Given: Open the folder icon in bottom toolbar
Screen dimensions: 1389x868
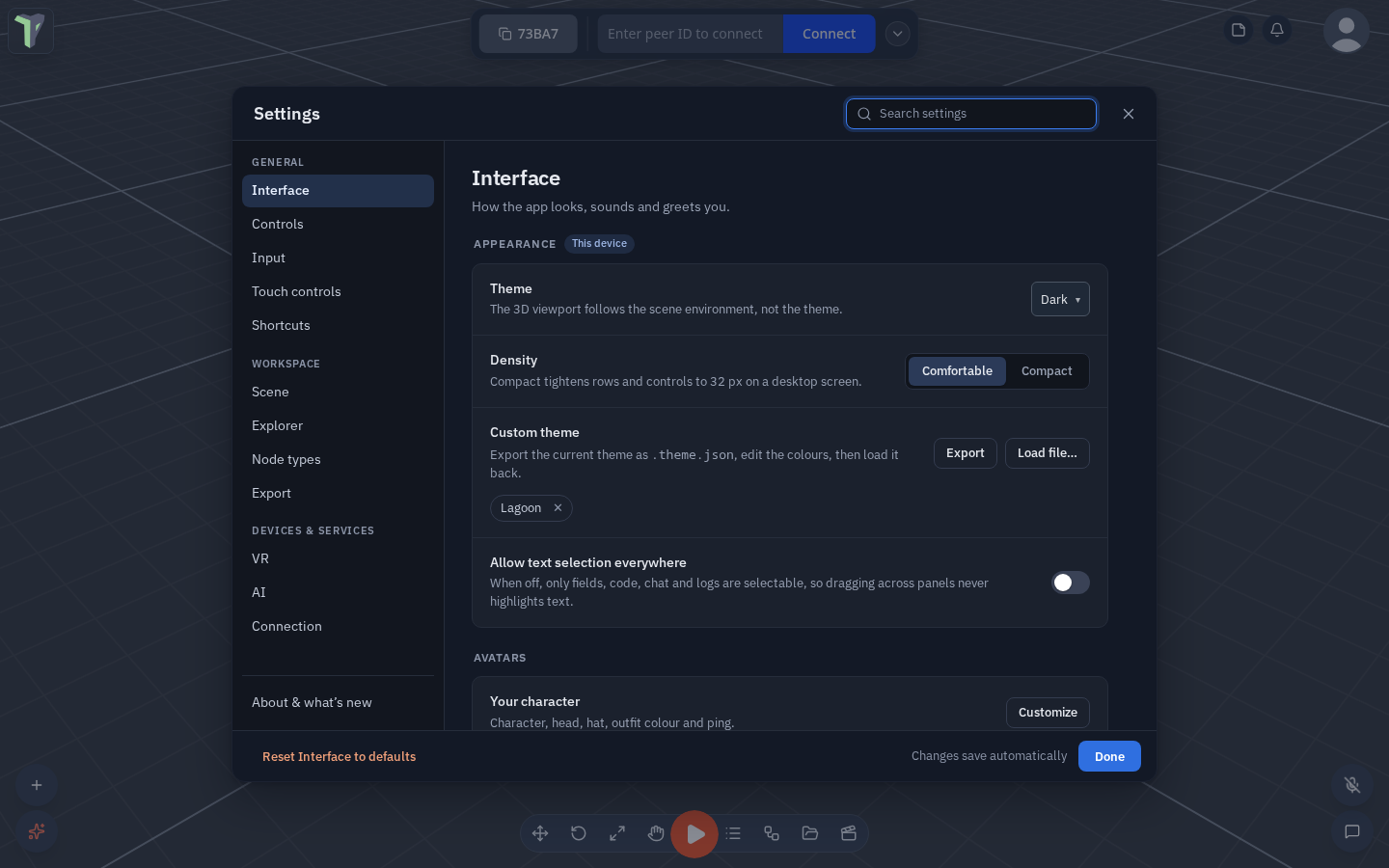Looking at the screenshot, I should coord(810,833).
